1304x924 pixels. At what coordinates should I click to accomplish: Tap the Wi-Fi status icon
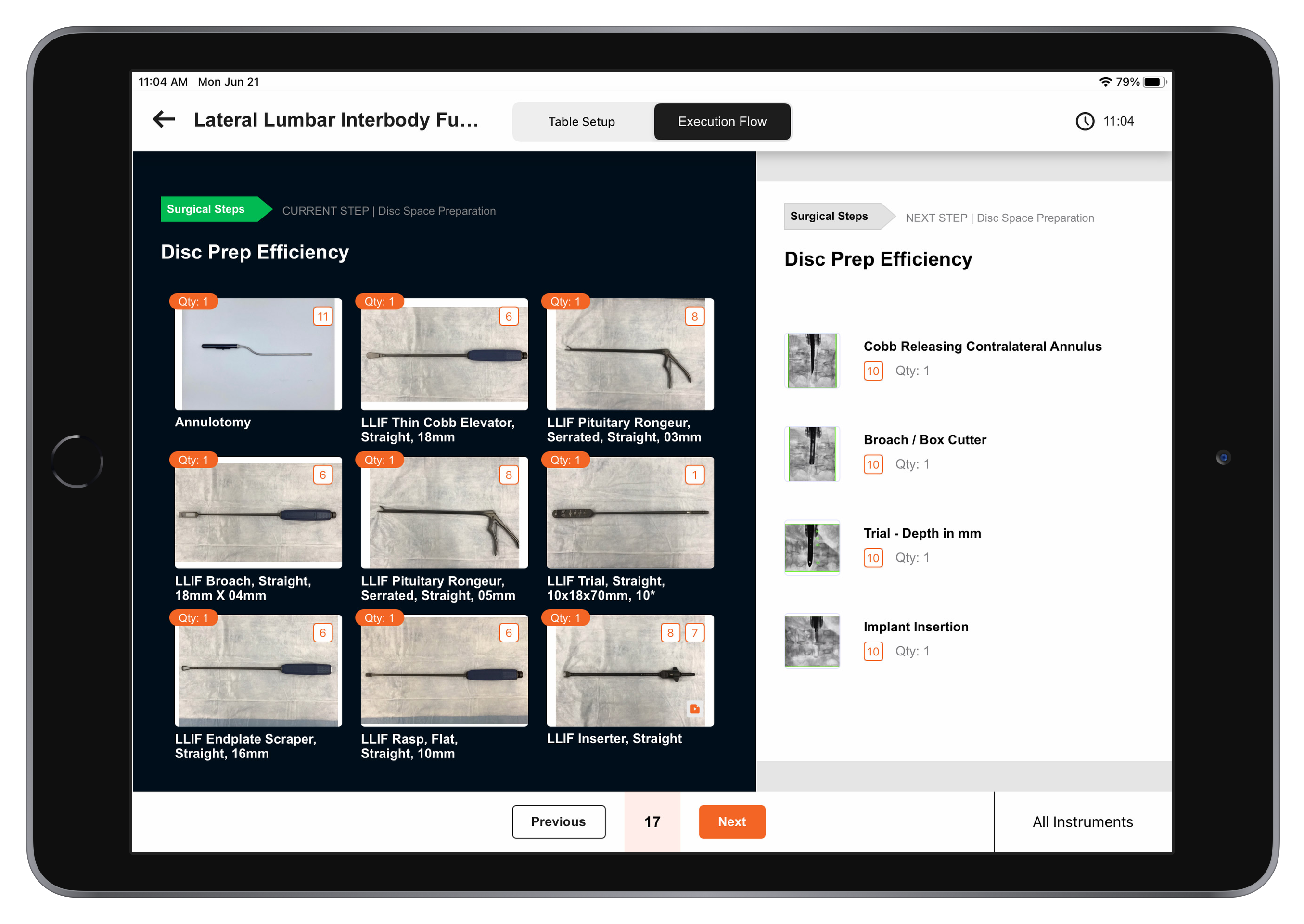1105,82
